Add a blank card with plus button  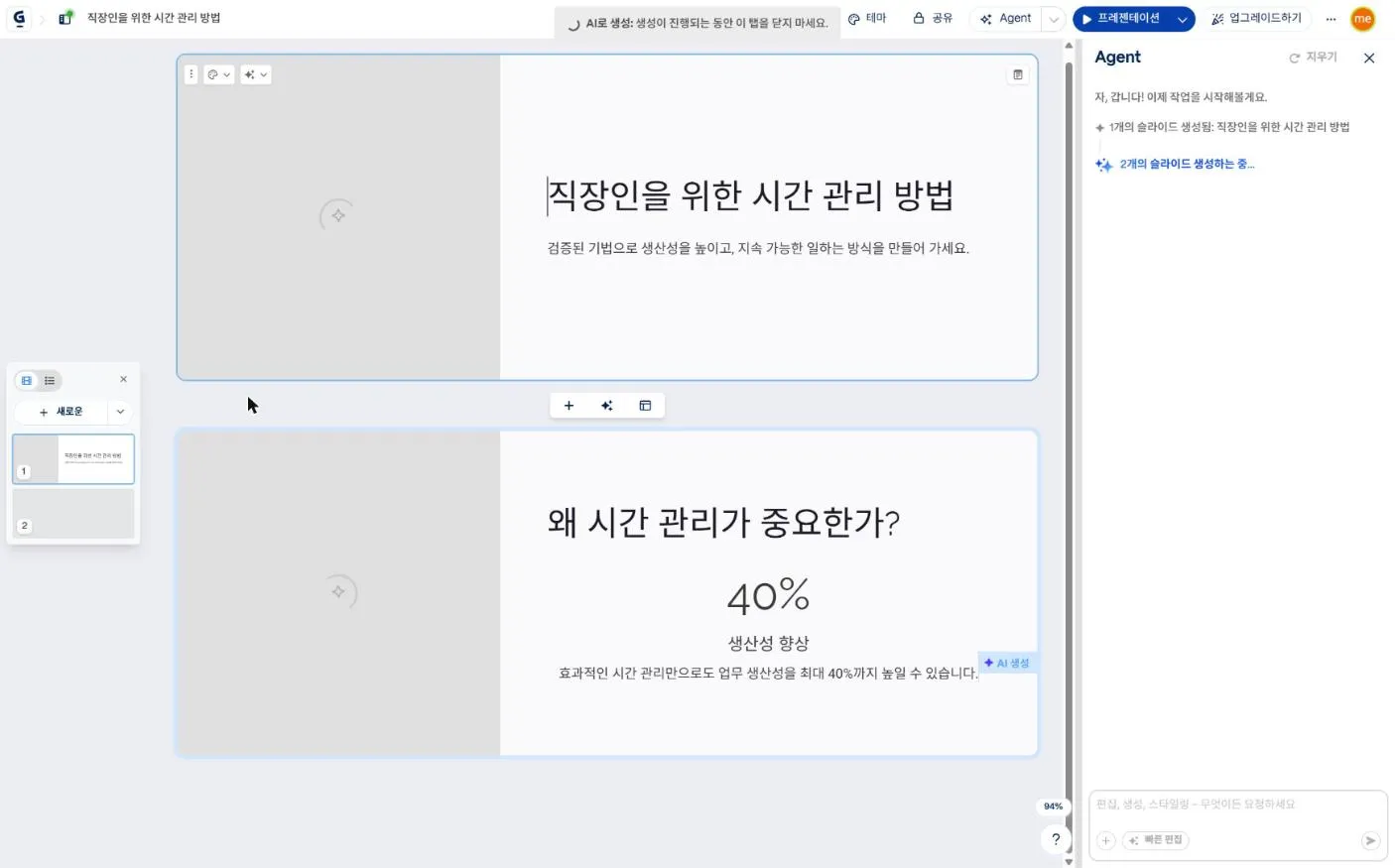pyautogui.click(x=569, y=406)
